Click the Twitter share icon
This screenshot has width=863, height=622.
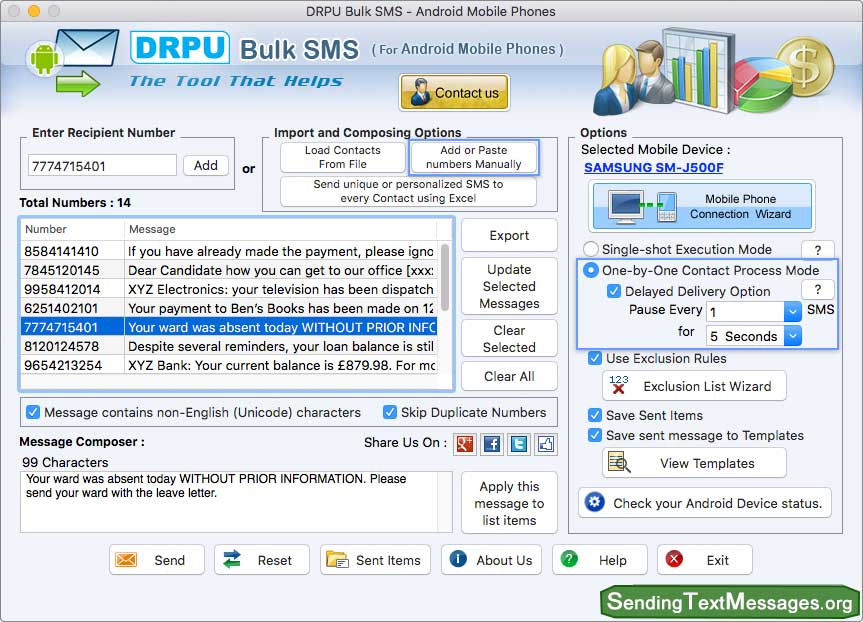(518, 444)
